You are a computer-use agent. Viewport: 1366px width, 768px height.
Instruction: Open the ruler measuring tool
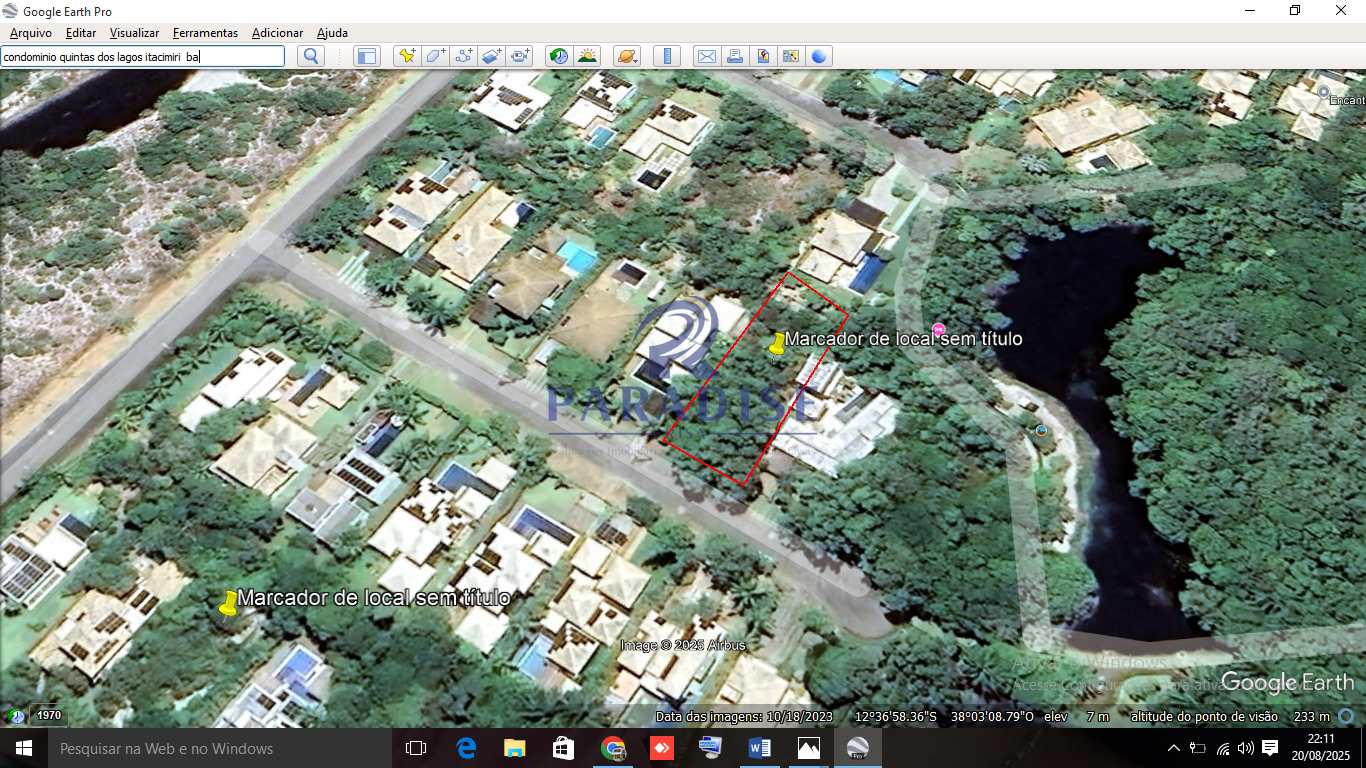pyautogui.click(x=667, y=56)
